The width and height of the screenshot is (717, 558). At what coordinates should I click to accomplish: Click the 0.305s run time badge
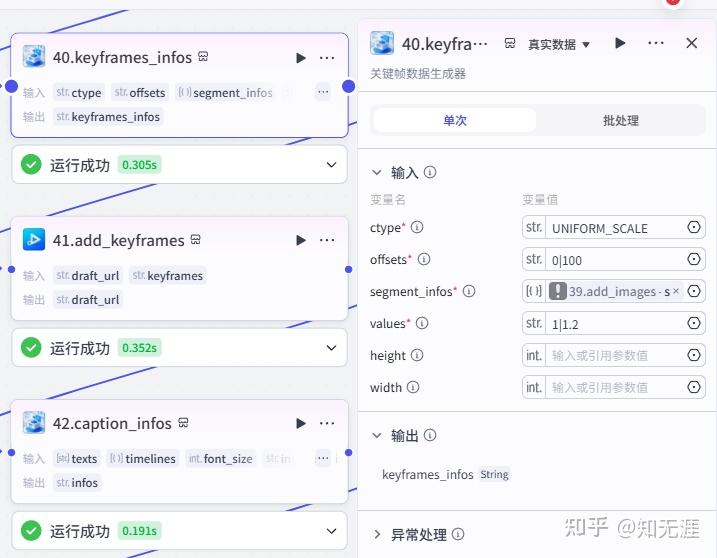(139, 165)
